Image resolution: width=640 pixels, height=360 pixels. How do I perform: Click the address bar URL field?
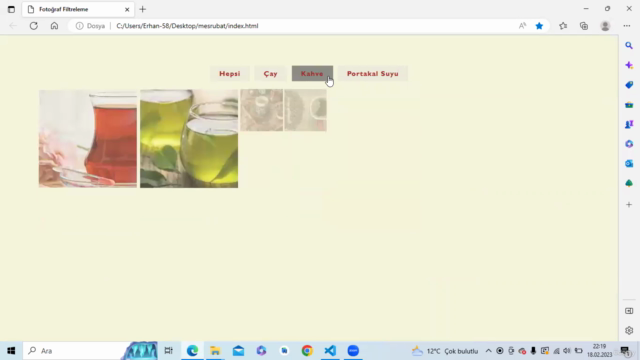[310, 26]
